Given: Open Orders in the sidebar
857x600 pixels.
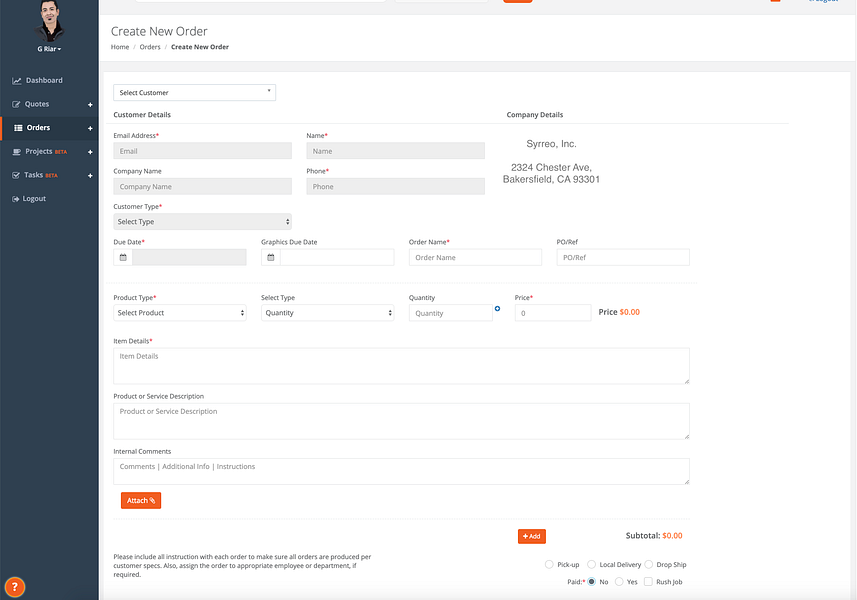Looking at the screenshot, I should click(x=38, y=128).
